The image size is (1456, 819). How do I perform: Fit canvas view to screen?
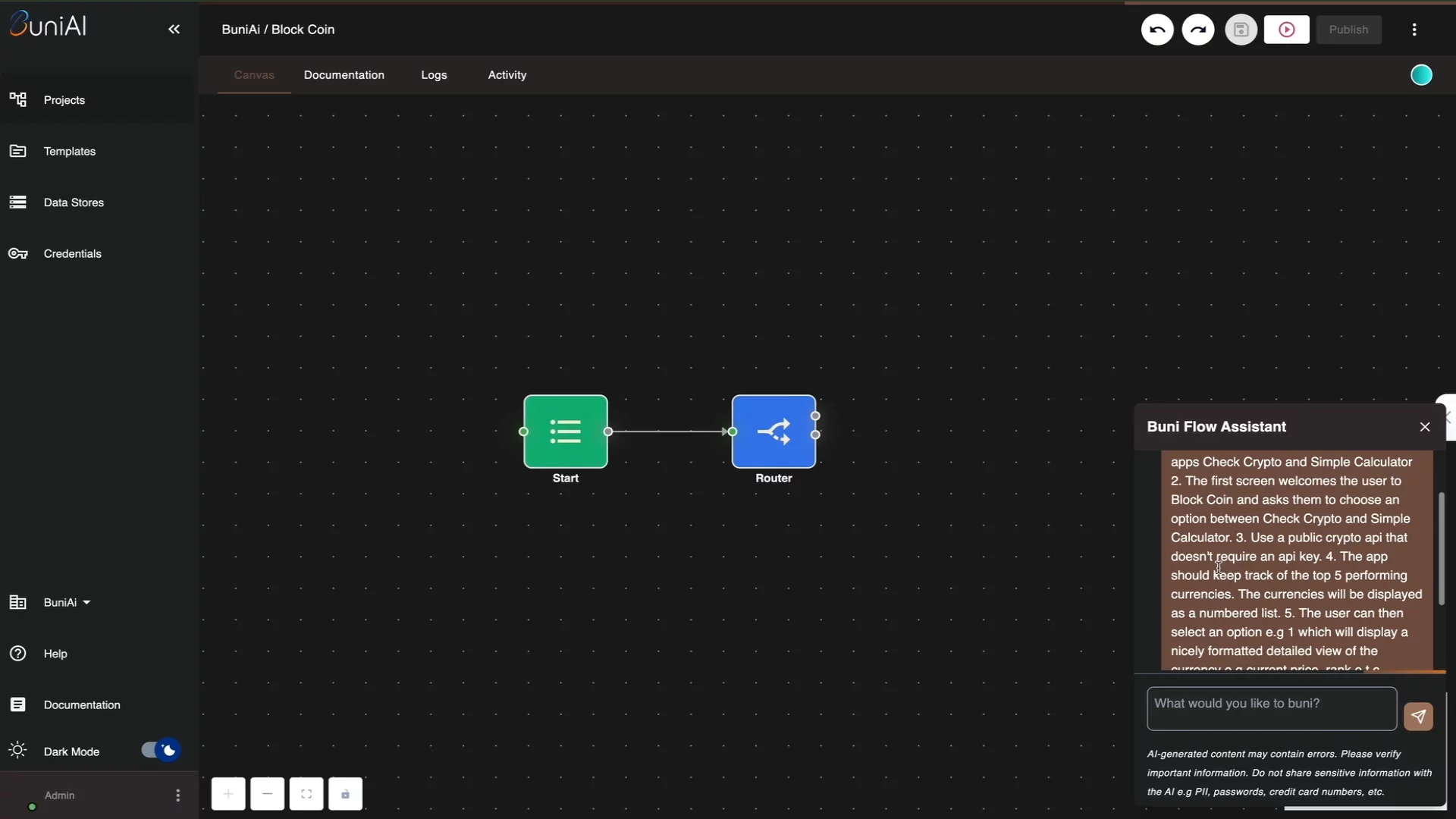pos(306,794)
